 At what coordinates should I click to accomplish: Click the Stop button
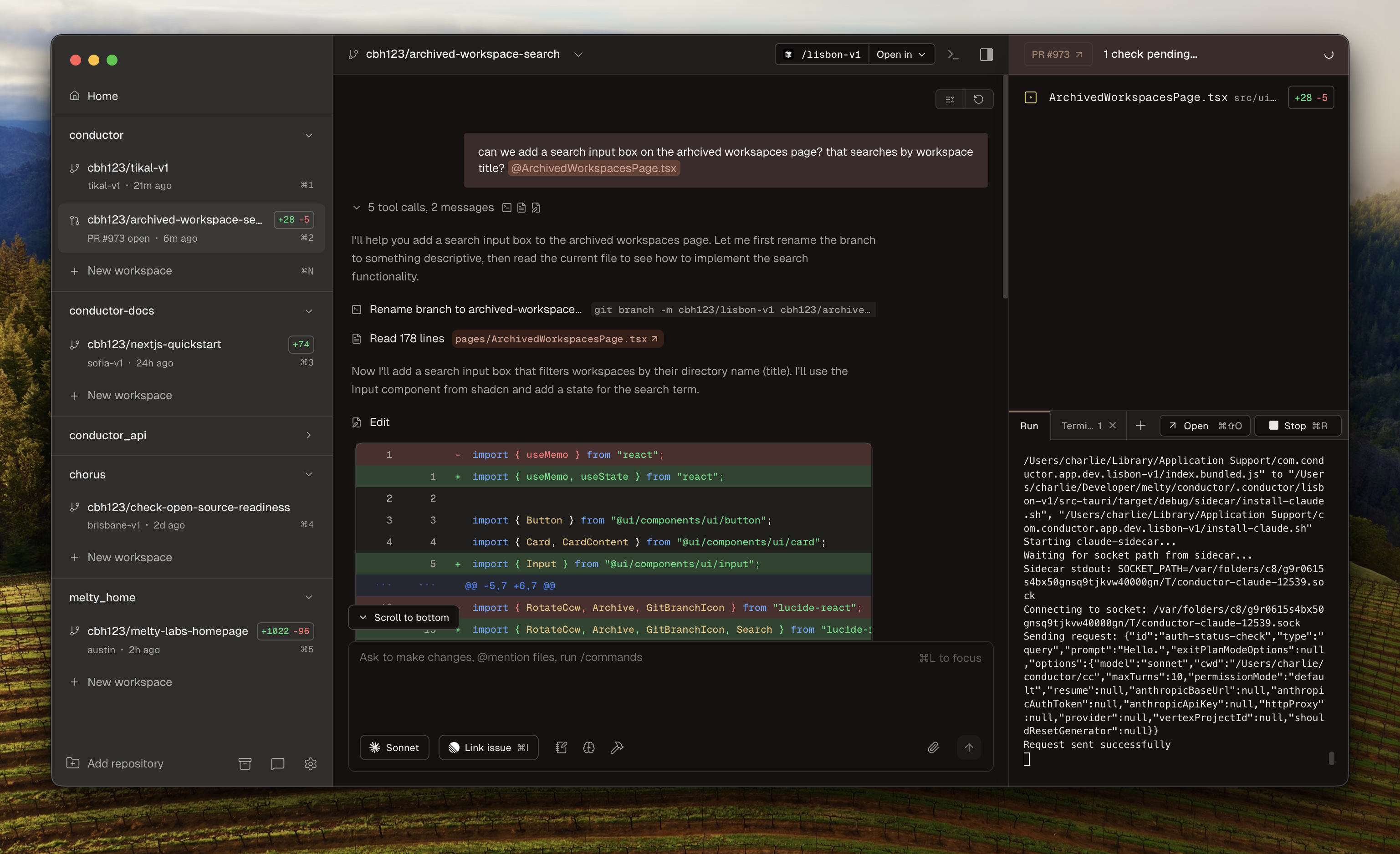pos(1298,426)
